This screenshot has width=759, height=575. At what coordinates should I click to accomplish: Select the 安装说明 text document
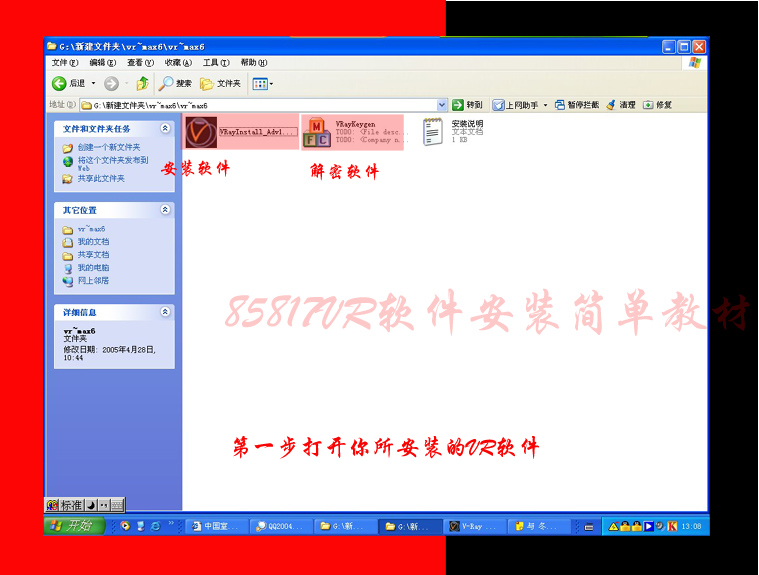(453, 132)
